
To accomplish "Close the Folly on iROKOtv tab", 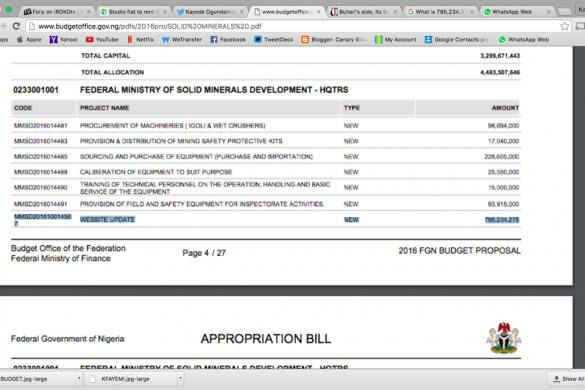I will click(88, 12).
